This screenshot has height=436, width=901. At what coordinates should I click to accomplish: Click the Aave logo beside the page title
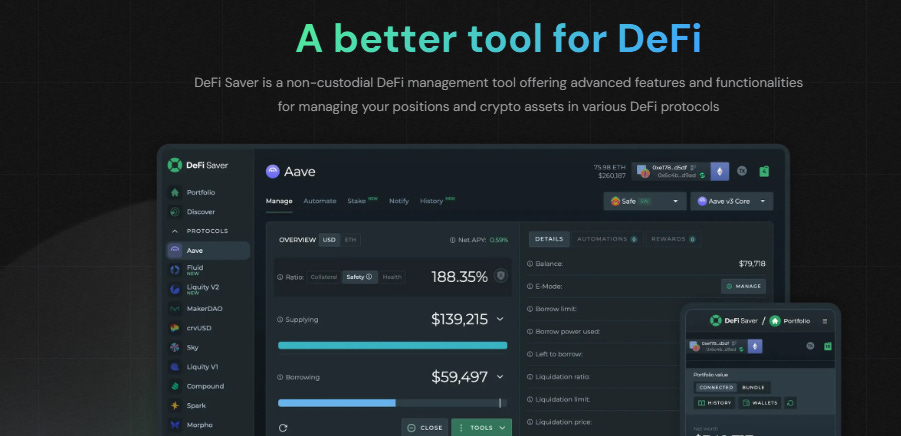tap(272, 171)
